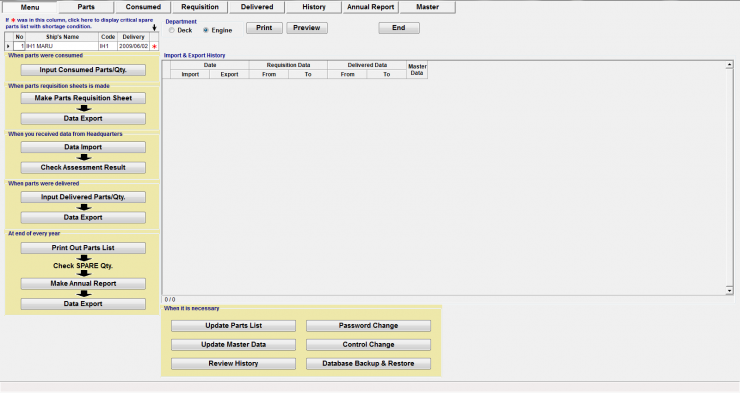Click scroll down arrow in history list

tap(729, 291)
